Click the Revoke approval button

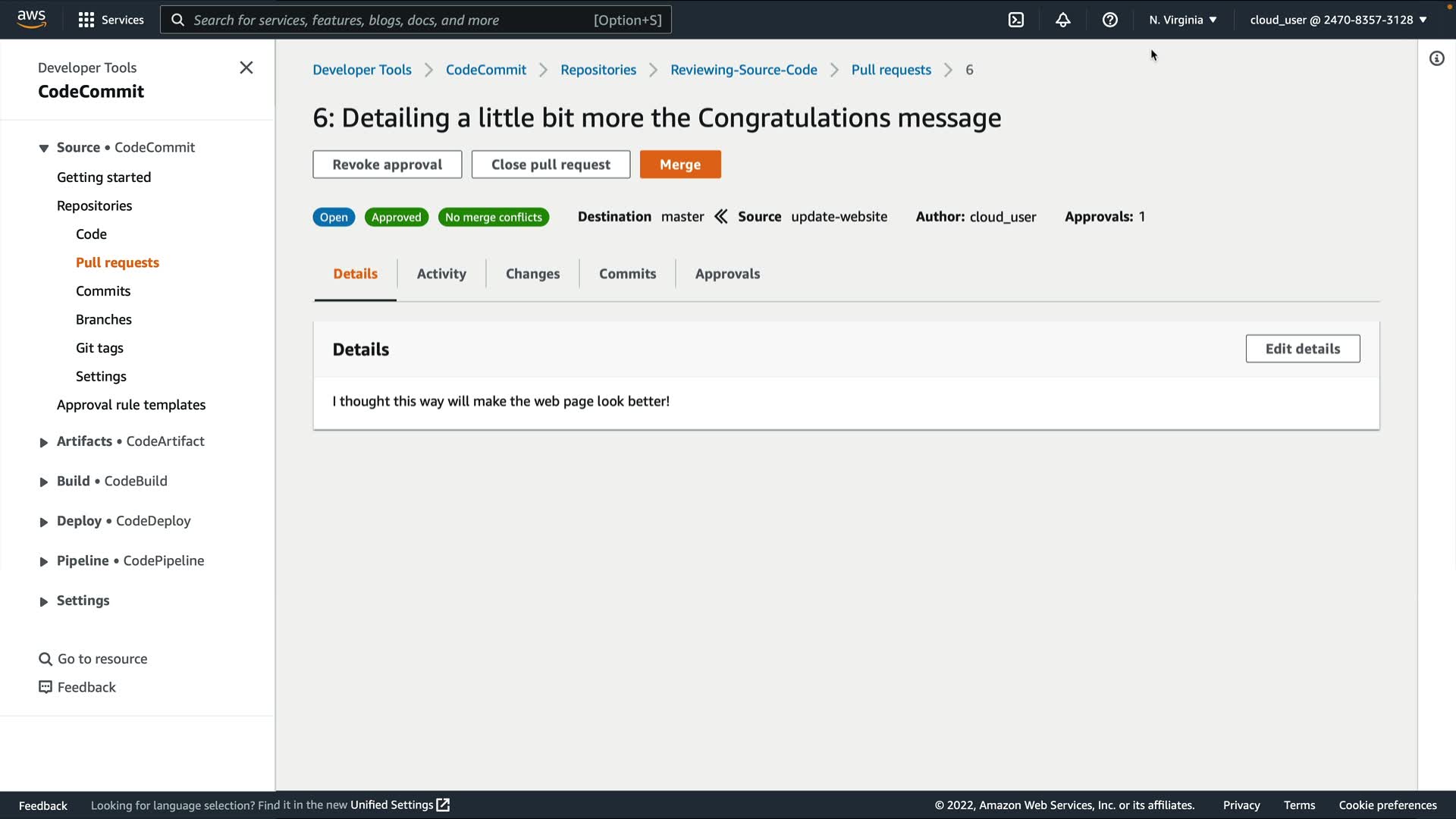(387, 165)
